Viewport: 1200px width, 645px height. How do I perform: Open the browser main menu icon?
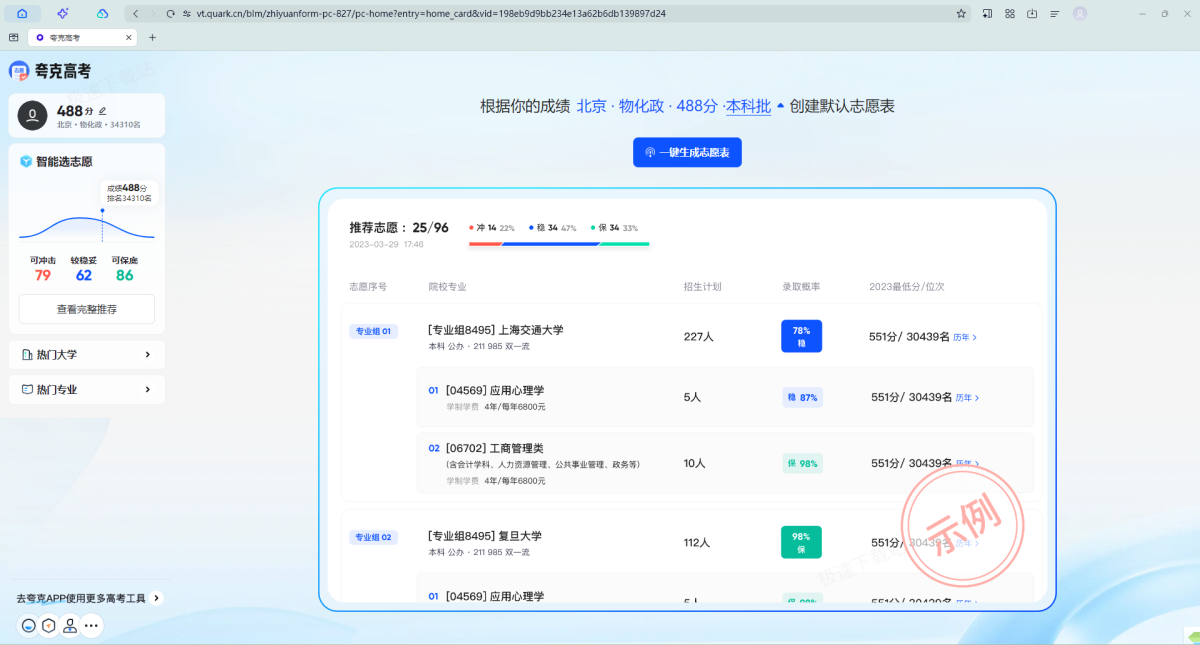[x=1054, y=13]
